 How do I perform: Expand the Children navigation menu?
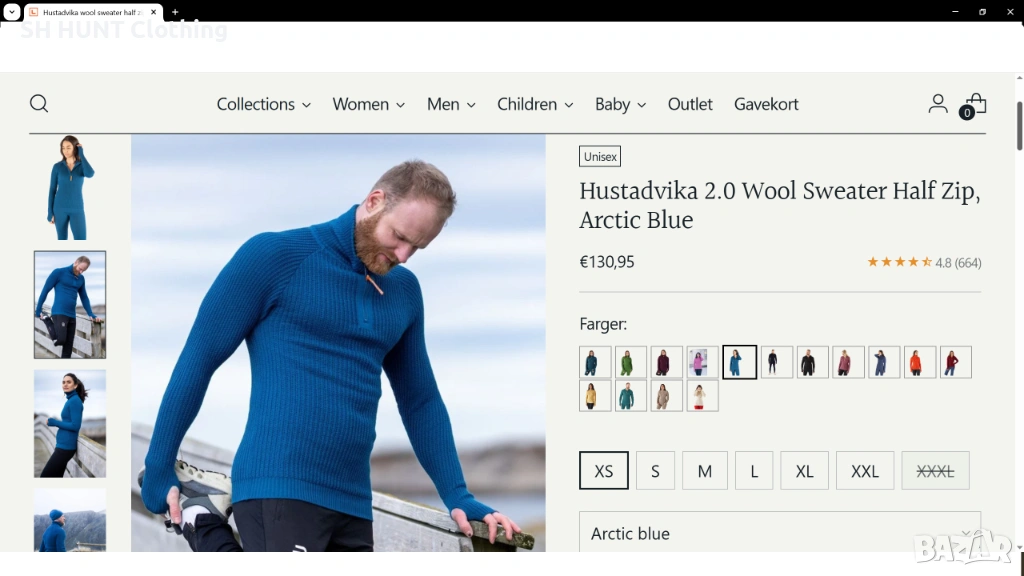tap(535, 104)
